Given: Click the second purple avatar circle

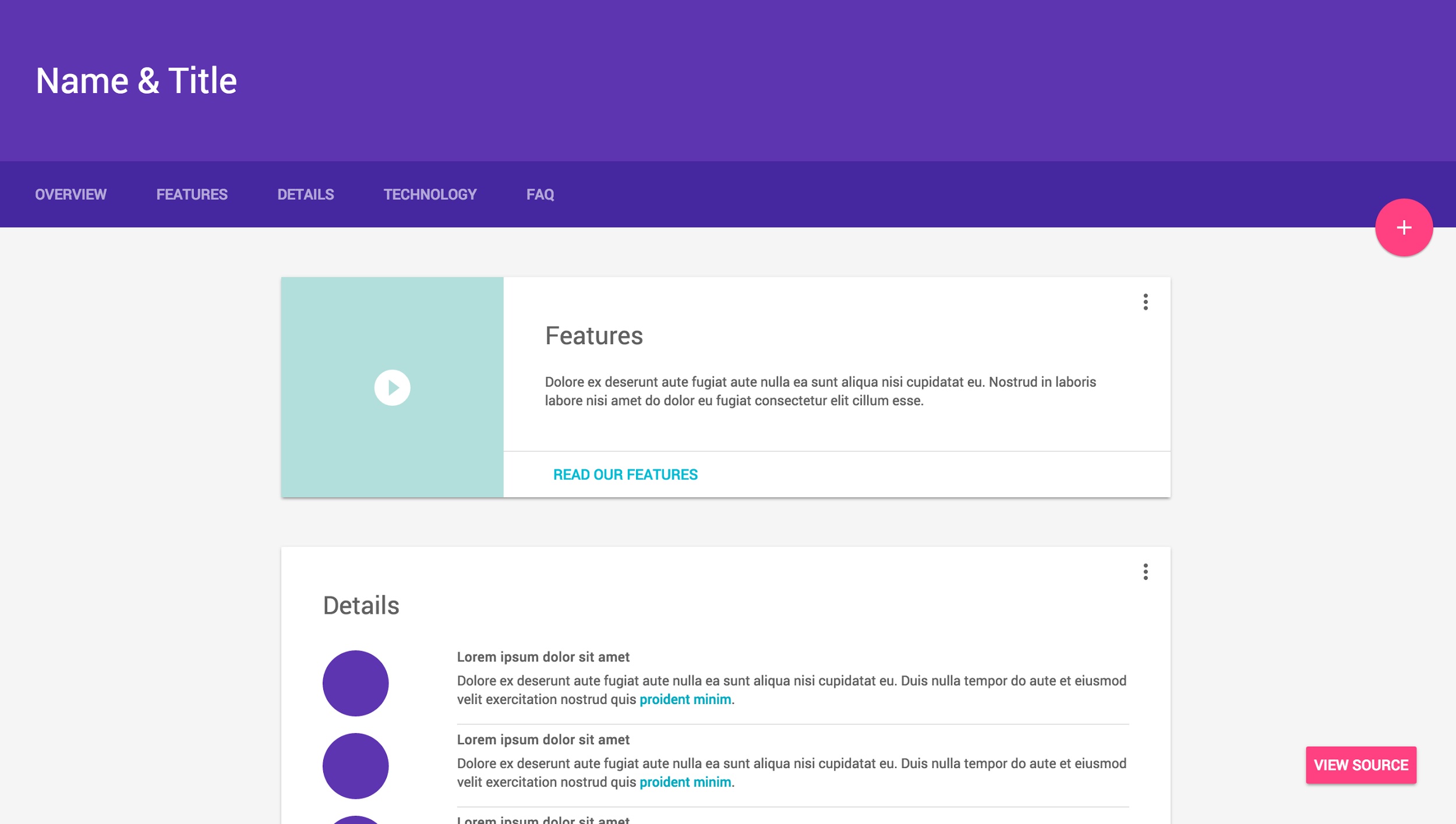Looking at the screenshot, I should [355, 765].
